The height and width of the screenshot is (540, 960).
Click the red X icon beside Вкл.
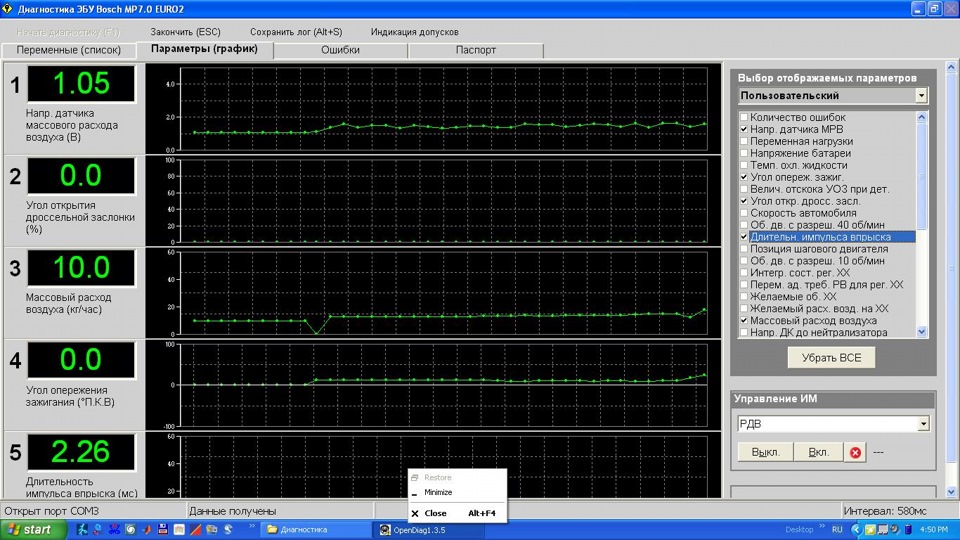coord(855,452)
